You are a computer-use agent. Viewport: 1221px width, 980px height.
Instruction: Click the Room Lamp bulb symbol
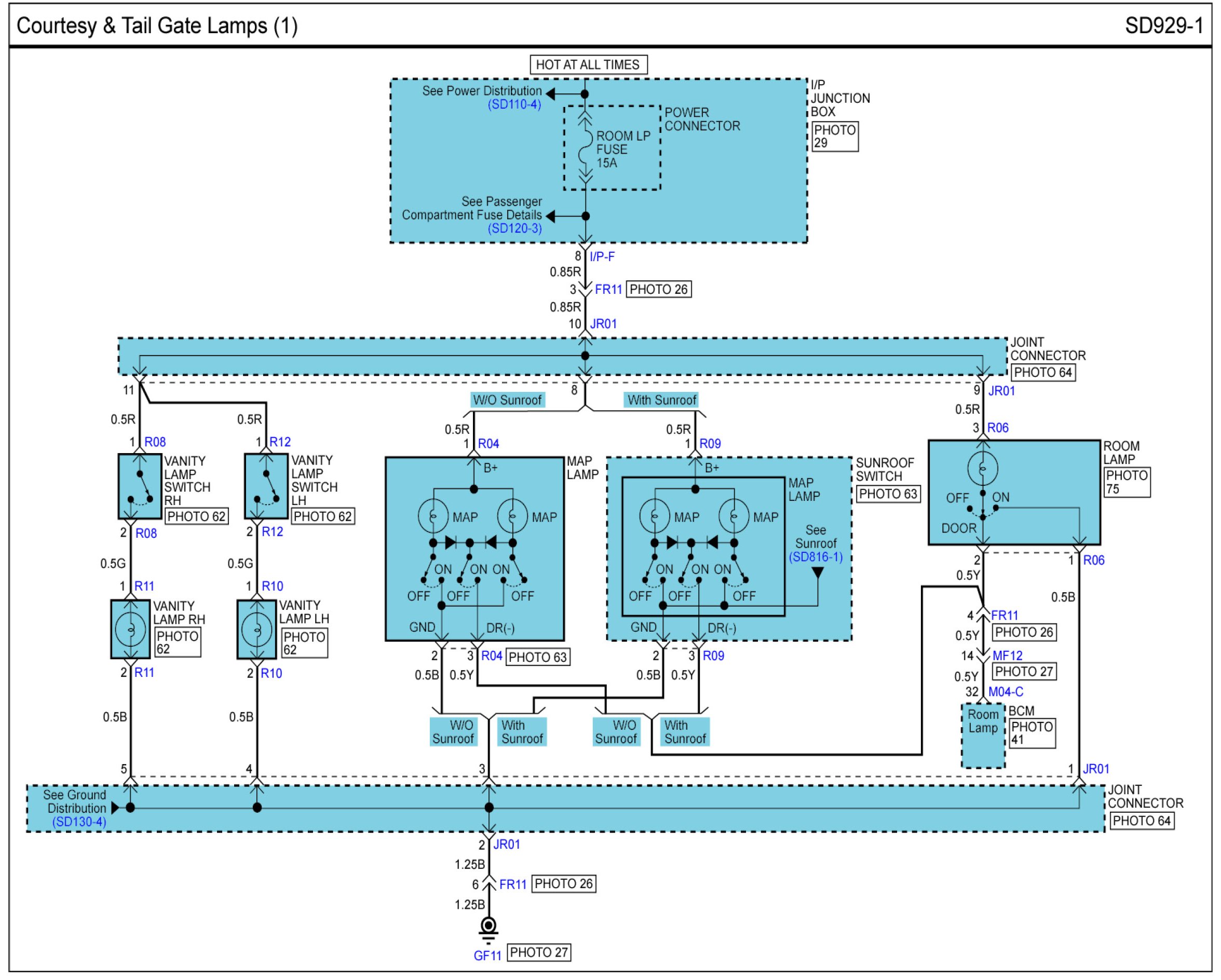pos(983,469)
